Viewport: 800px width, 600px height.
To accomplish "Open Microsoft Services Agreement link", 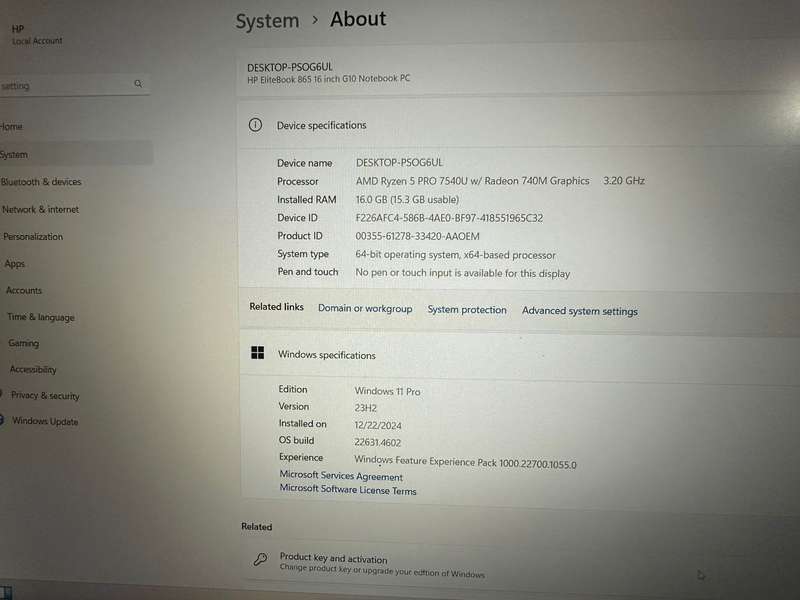I will pyautogui.click(x=341, y=476).
